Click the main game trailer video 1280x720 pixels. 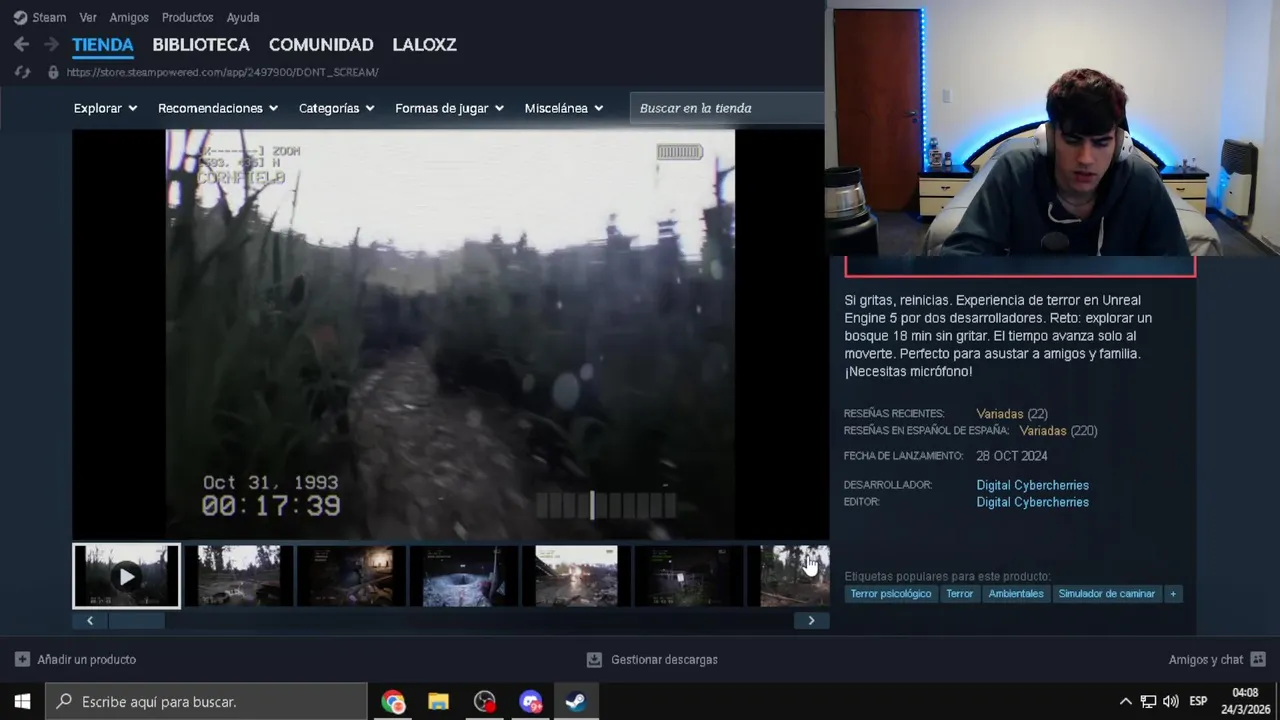pyautogui.click(x=450, y=334)
